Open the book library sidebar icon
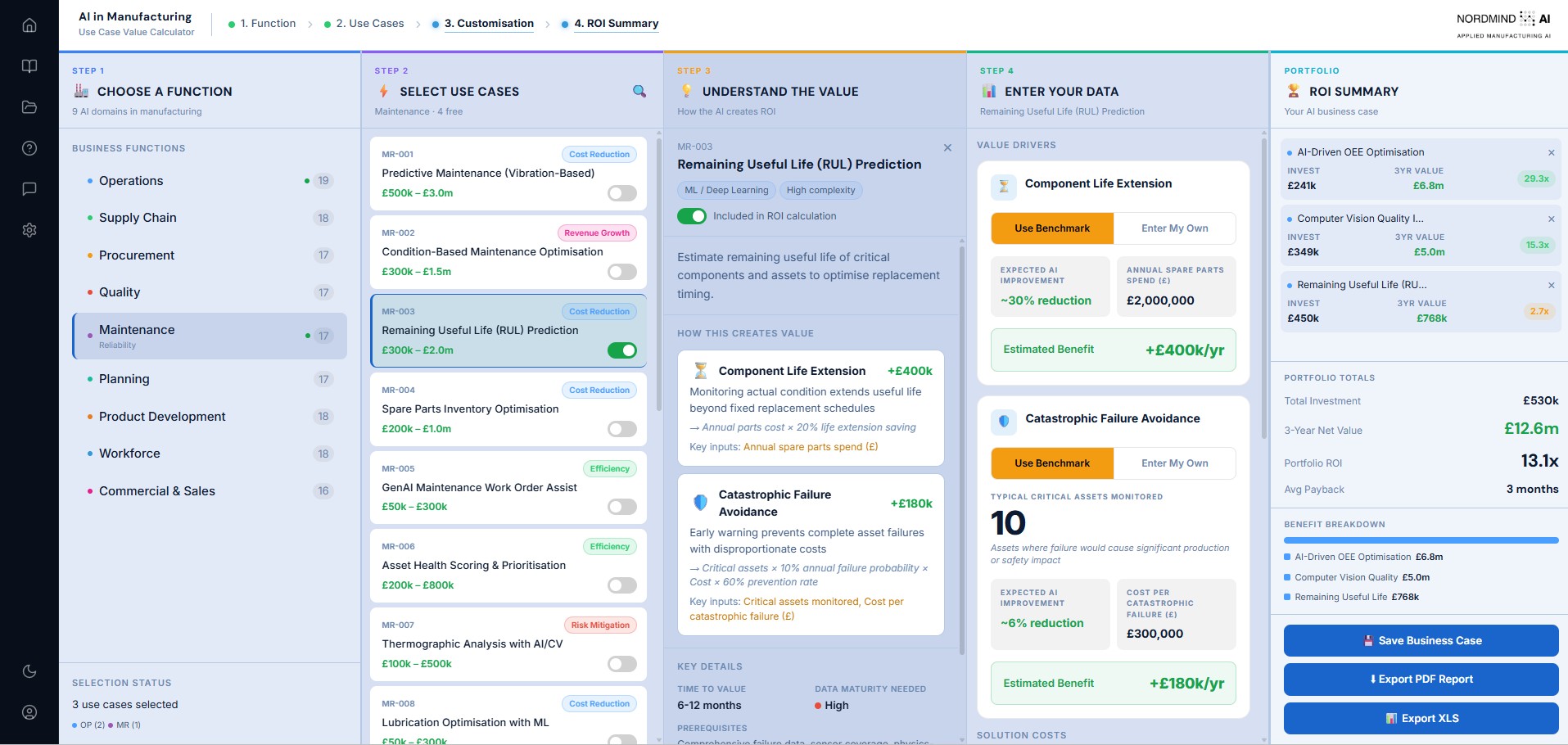 (29, 66)
